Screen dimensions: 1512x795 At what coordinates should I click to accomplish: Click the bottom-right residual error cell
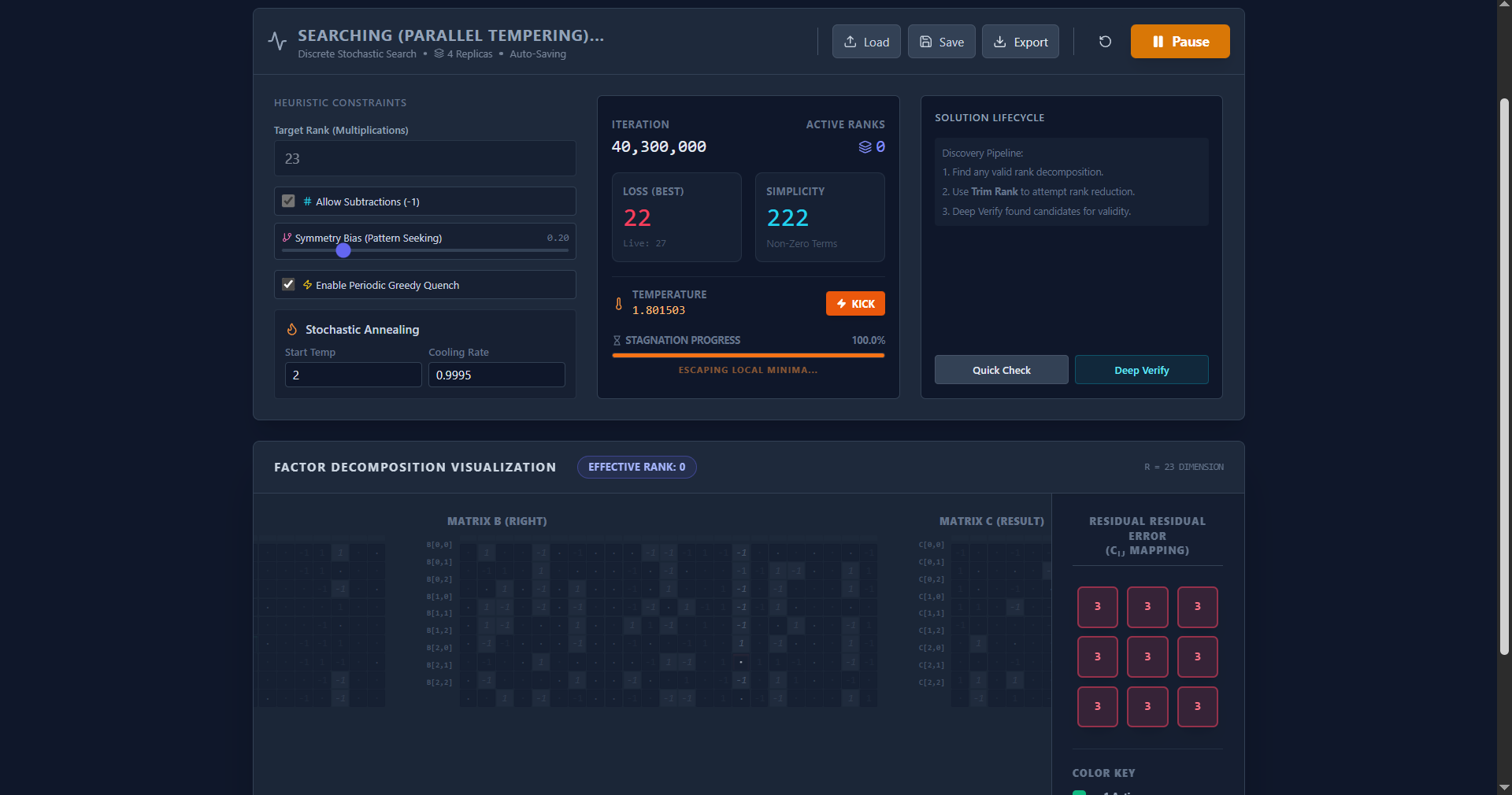coord(1198,706)
